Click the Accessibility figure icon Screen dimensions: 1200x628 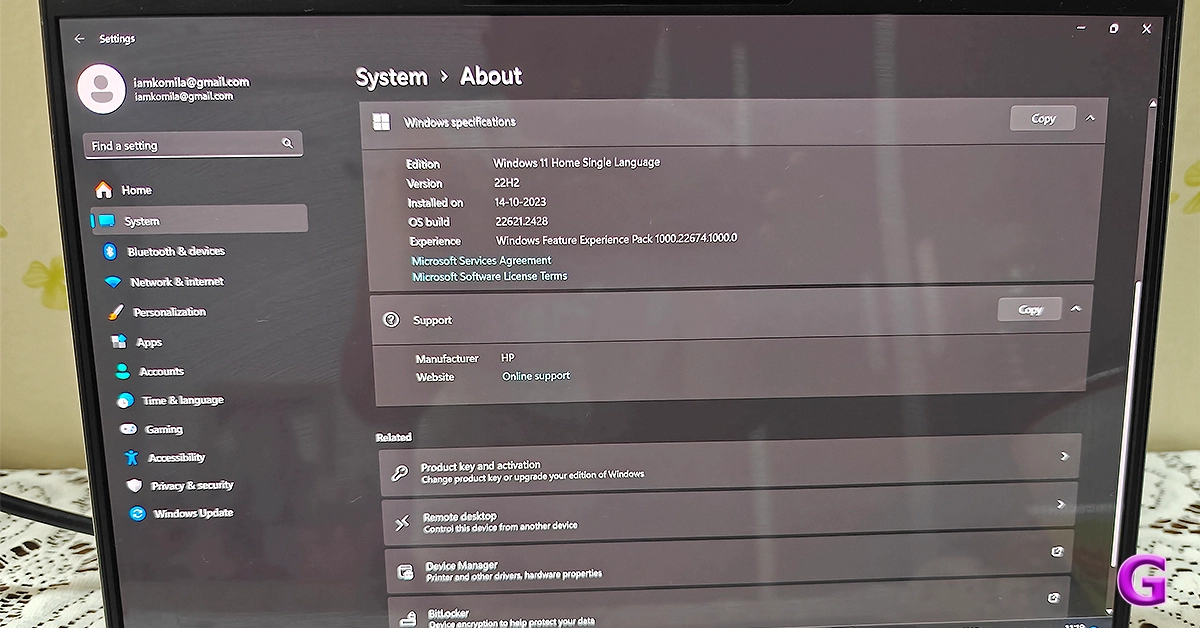131,457
